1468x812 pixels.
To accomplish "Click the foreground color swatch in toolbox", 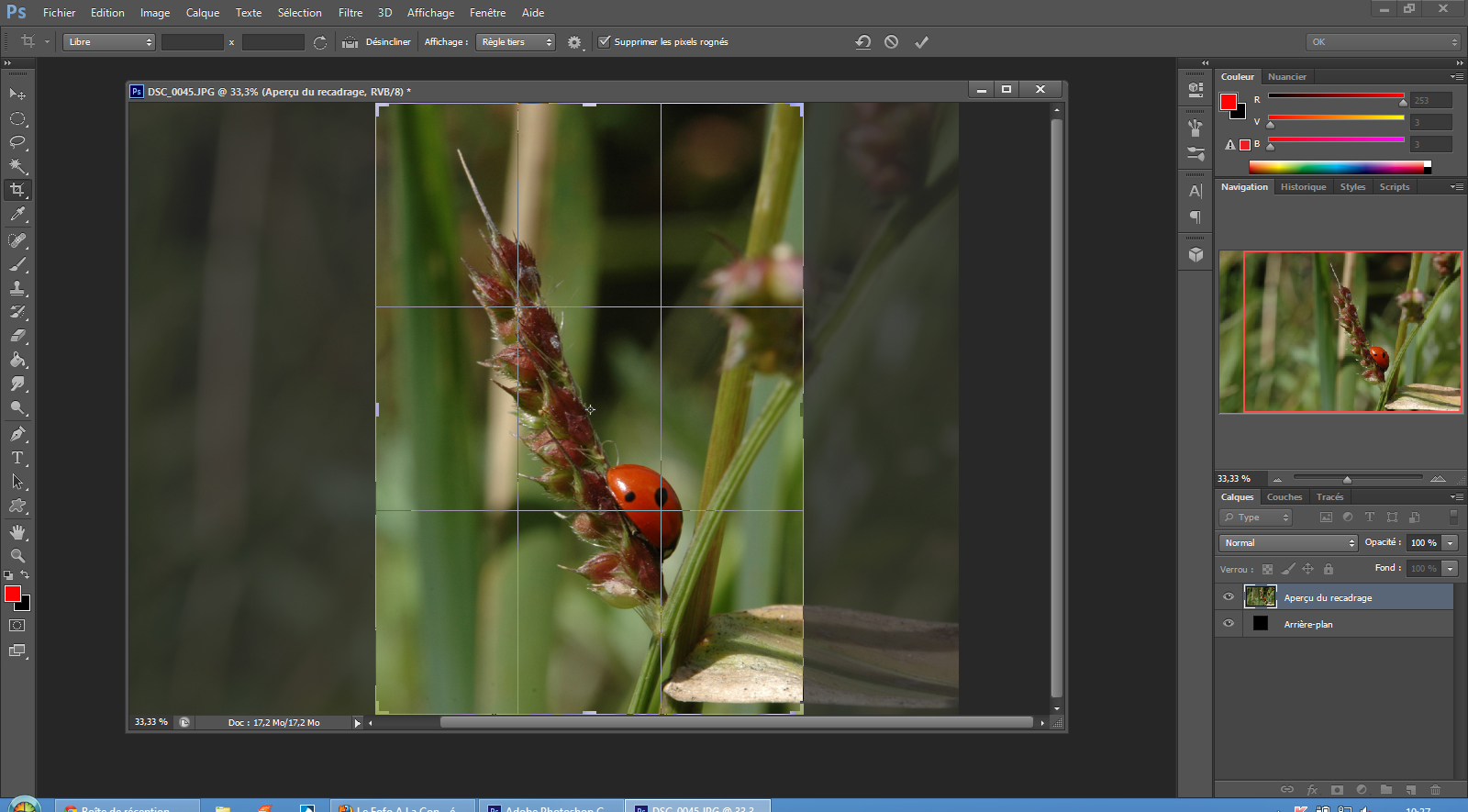I will click(x=13, y=595).
